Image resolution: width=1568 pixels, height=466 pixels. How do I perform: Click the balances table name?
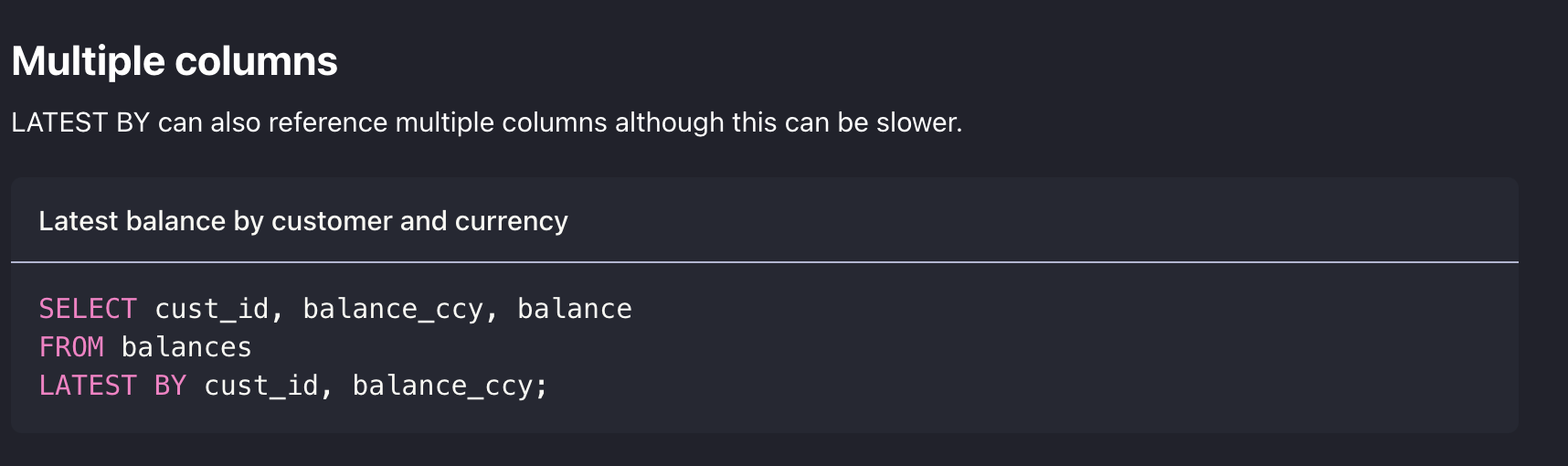point(186,347)
